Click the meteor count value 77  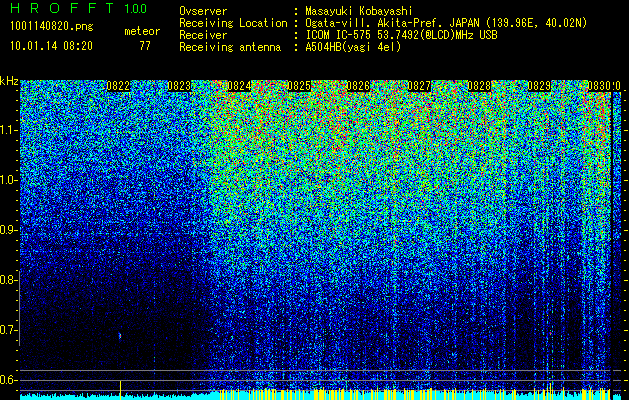click(x=145, y=46)
